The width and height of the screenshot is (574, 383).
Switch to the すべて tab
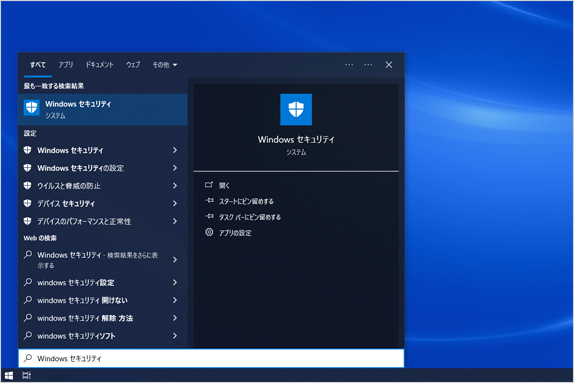(x=38, y=65)
